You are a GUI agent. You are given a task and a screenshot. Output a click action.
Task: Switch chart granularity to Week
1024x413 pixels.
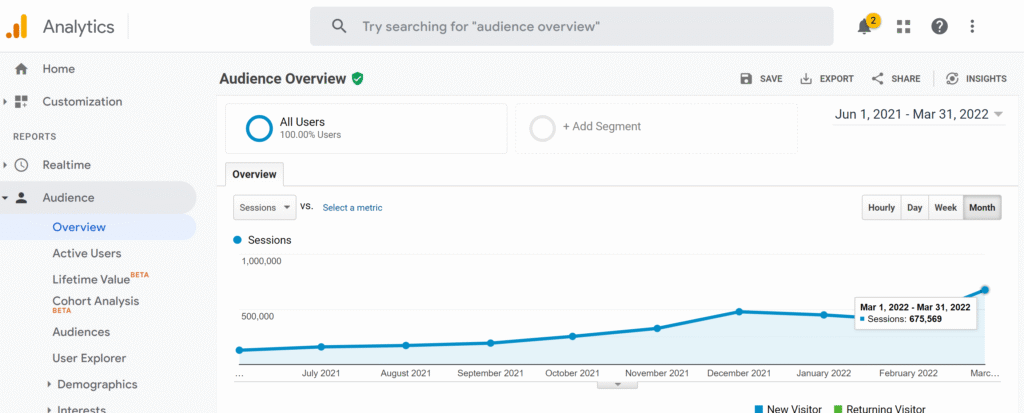[945, 208]
